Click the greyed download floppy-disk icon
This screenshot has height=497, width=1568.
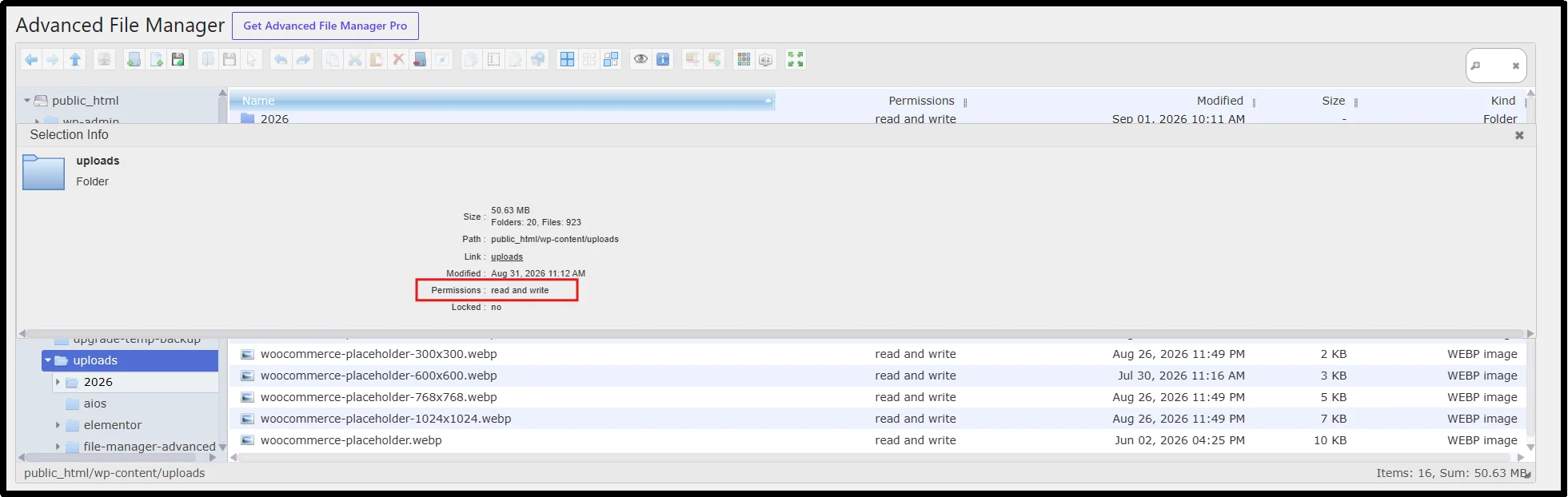coord(229,59)
